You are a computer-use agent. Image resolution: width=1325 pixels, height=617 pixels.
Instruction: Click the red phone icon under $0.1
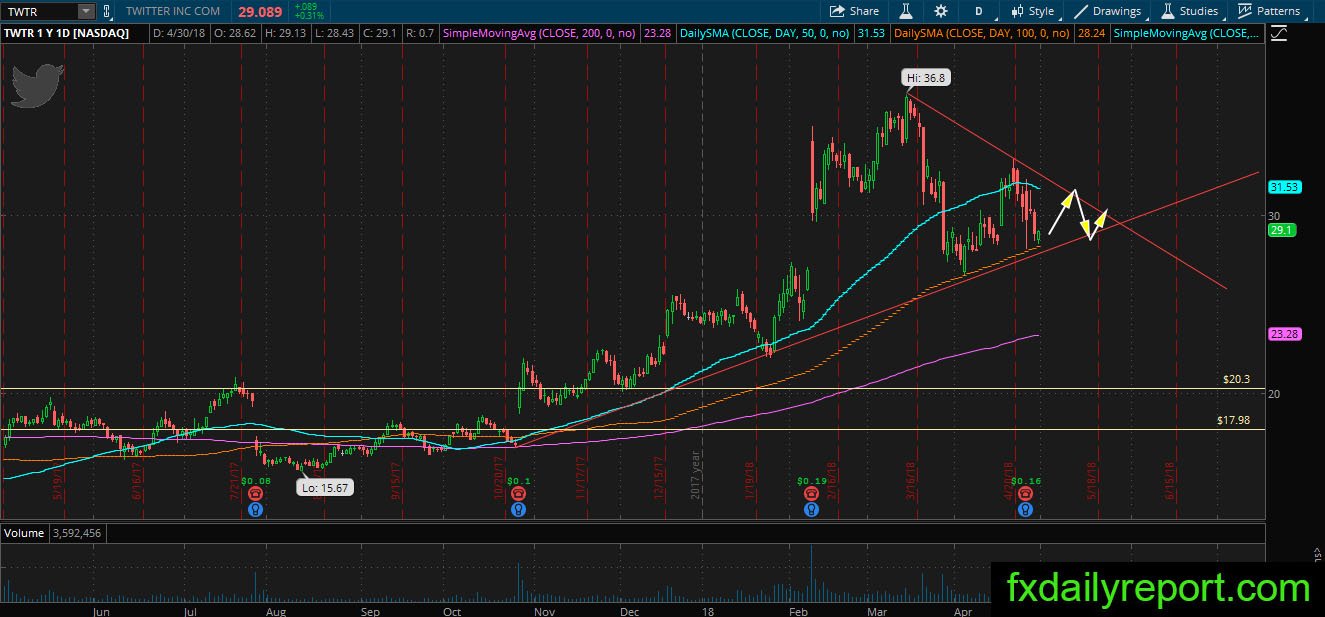[x=518, y=494]
